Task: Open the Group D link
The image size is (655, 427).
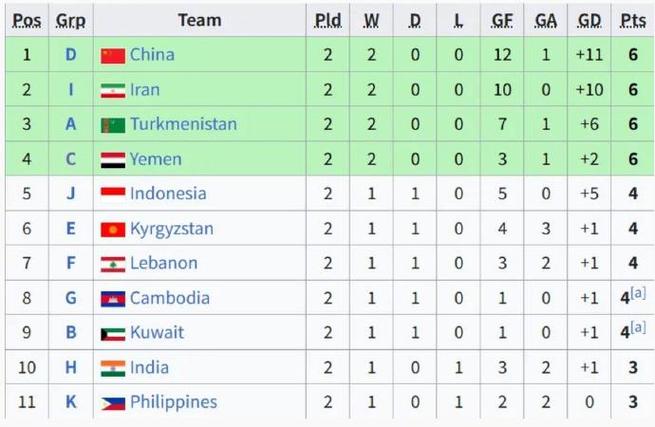Action: tap(71, 55)
